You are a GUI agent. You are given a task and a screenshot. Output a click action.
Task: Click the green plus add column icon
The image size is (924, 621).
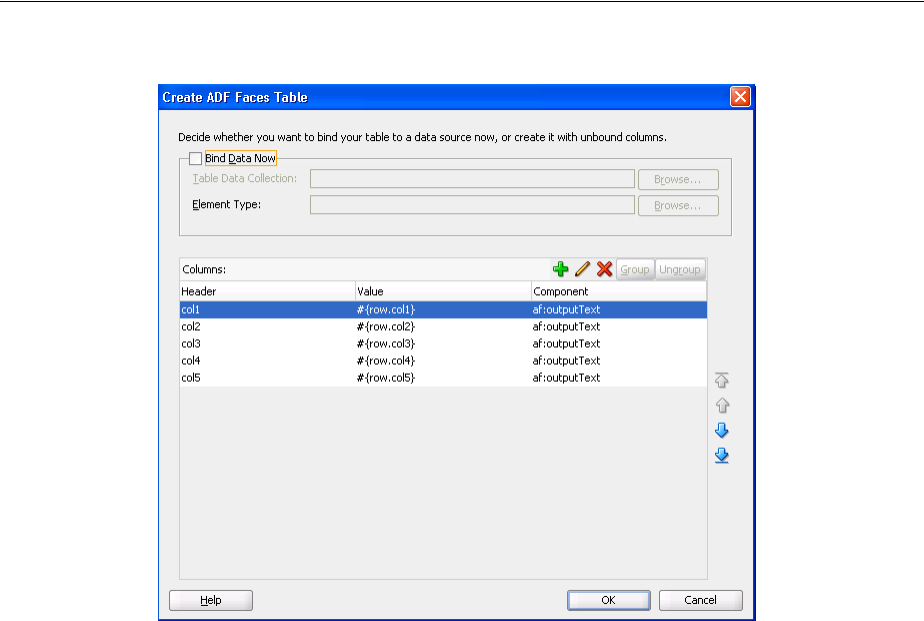click(560, 269)
